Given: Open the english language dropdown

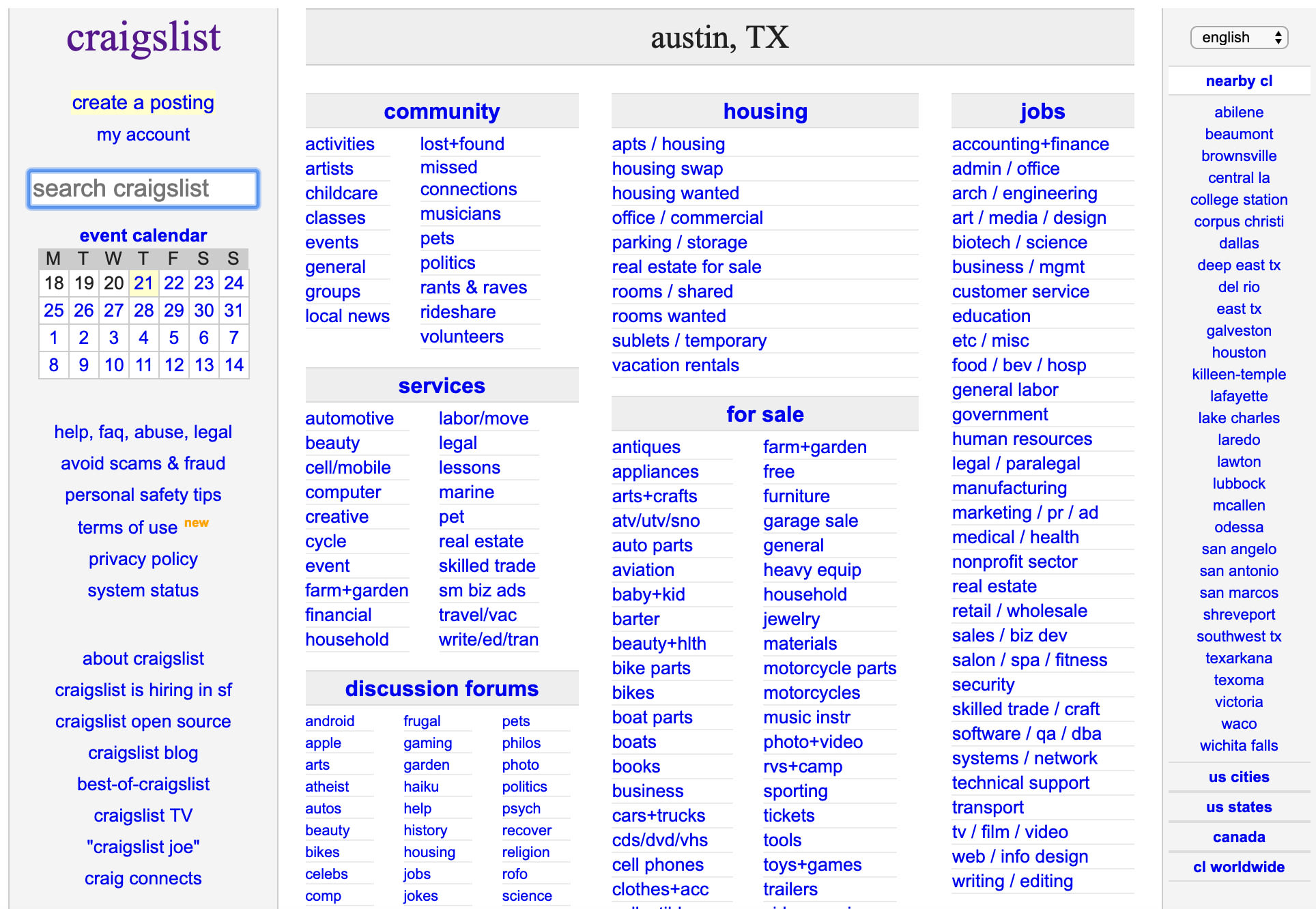Looking at the screenshot, I should point(1238,38).
